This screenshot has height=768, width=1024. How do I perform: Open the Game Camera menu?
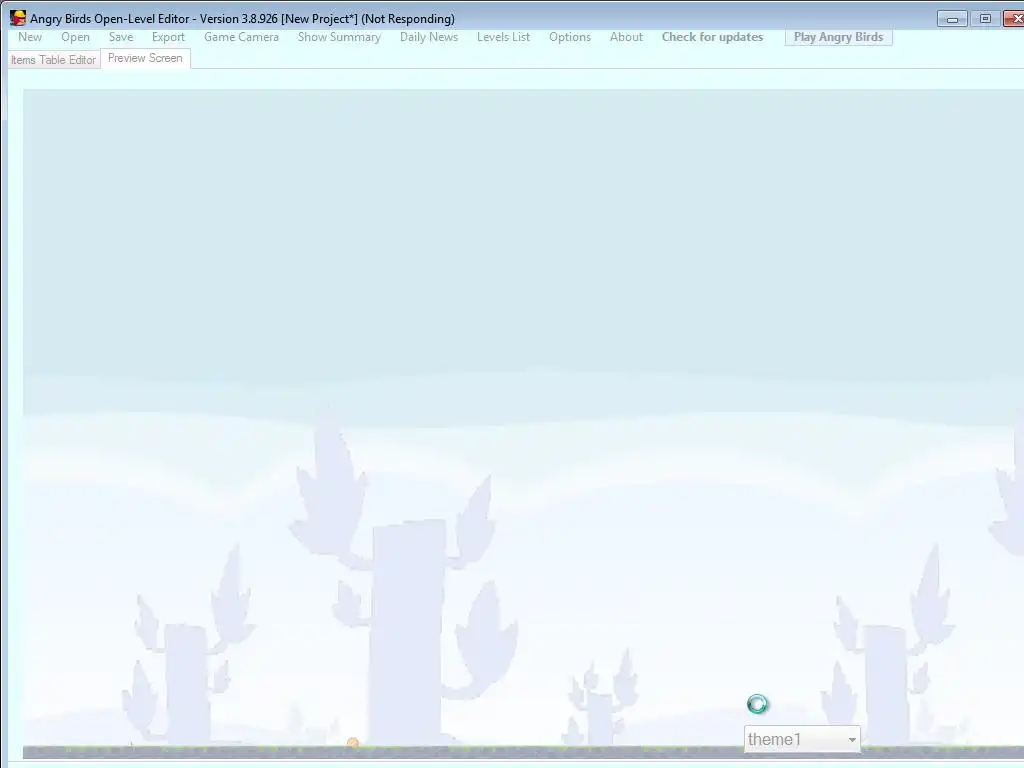click(241, 37)
